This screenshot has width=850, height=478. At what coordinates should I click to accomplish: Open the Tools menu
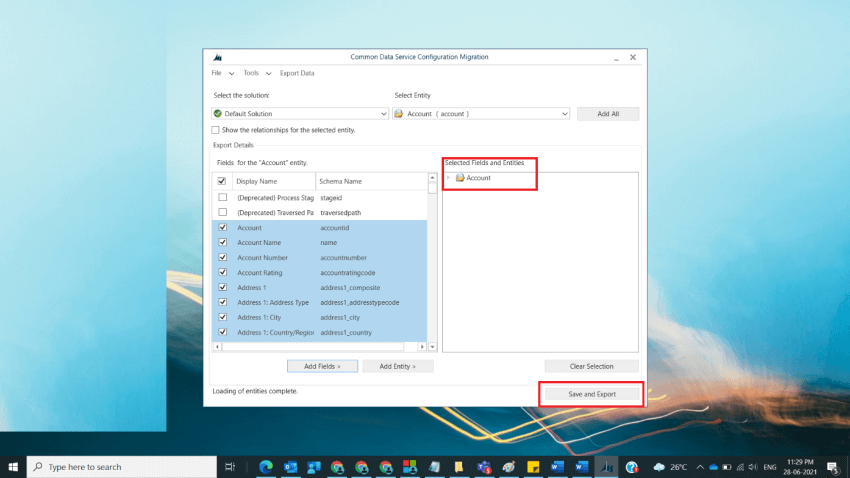(251, 73)
